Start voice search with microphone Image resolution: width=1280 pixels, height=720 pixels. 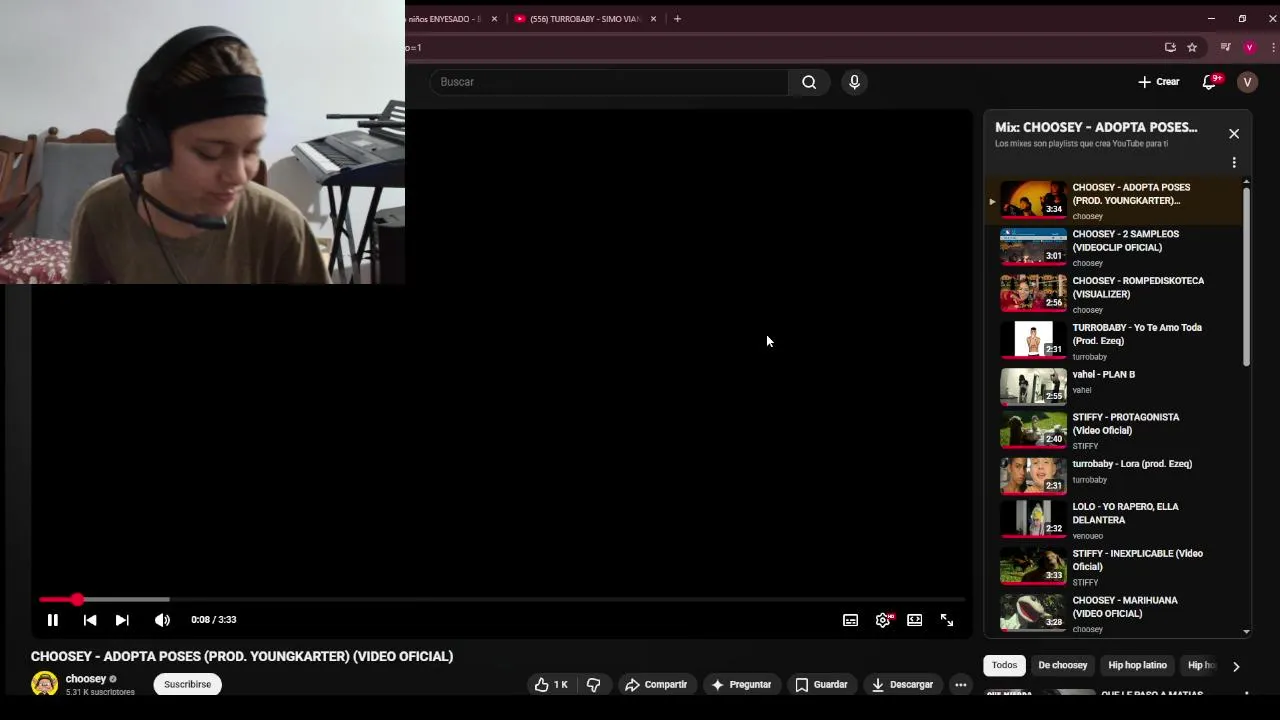[x=854, y=82]
